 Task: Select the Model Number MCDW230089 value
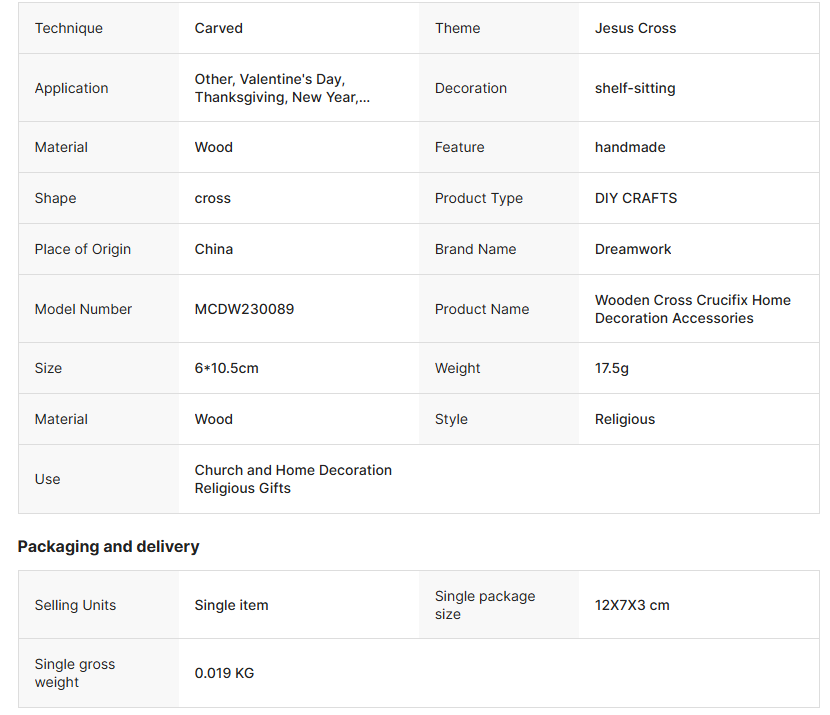tap(244, 309)
